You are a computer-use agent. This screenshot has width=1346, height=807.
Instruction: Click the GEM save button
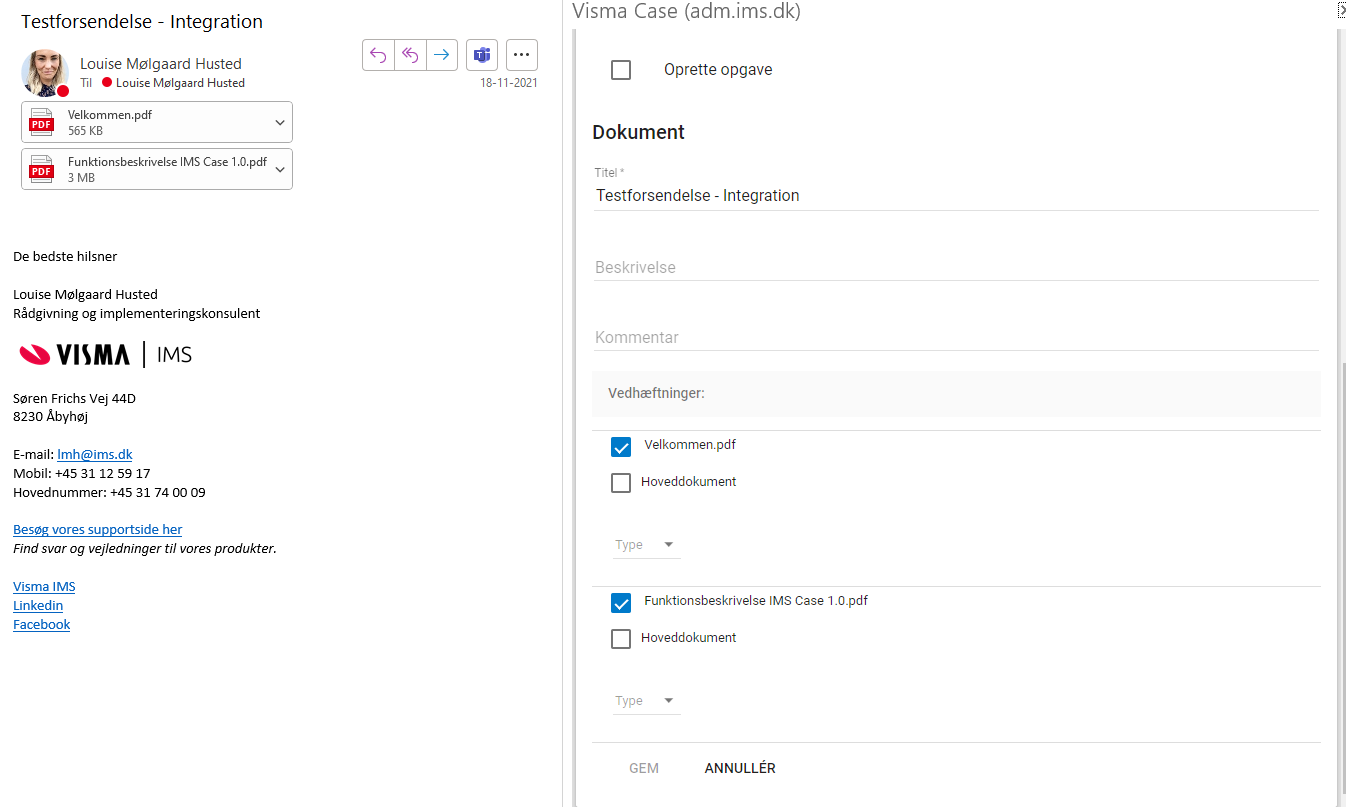click(x=644, y=768)
